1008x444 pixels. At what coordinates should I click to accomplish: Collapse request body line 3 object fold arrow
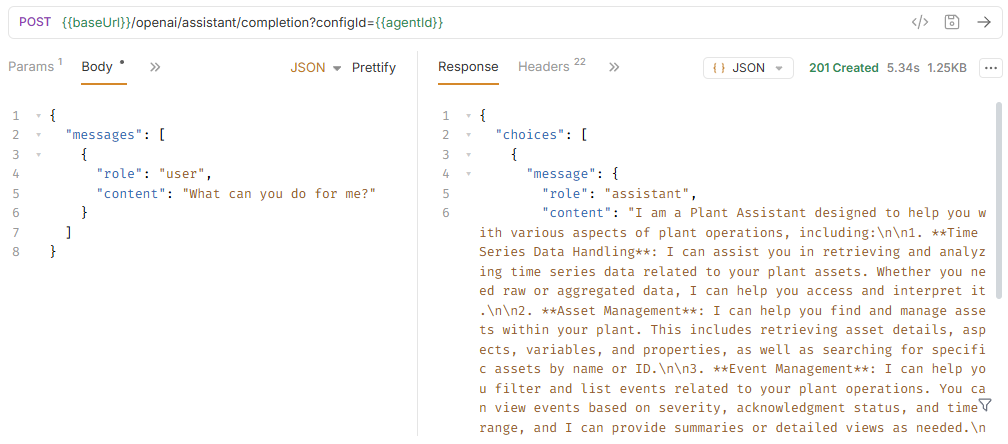tap(38, 154)
